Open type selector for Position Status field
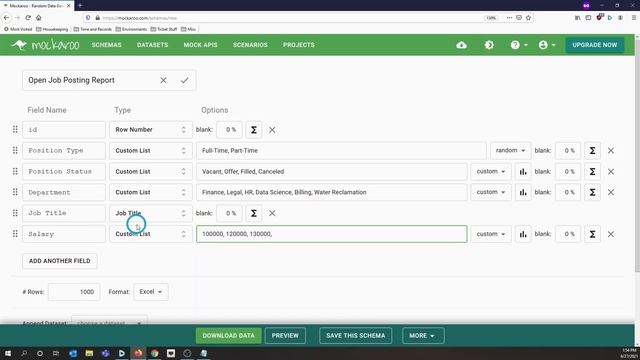 [x=151, y=171]
